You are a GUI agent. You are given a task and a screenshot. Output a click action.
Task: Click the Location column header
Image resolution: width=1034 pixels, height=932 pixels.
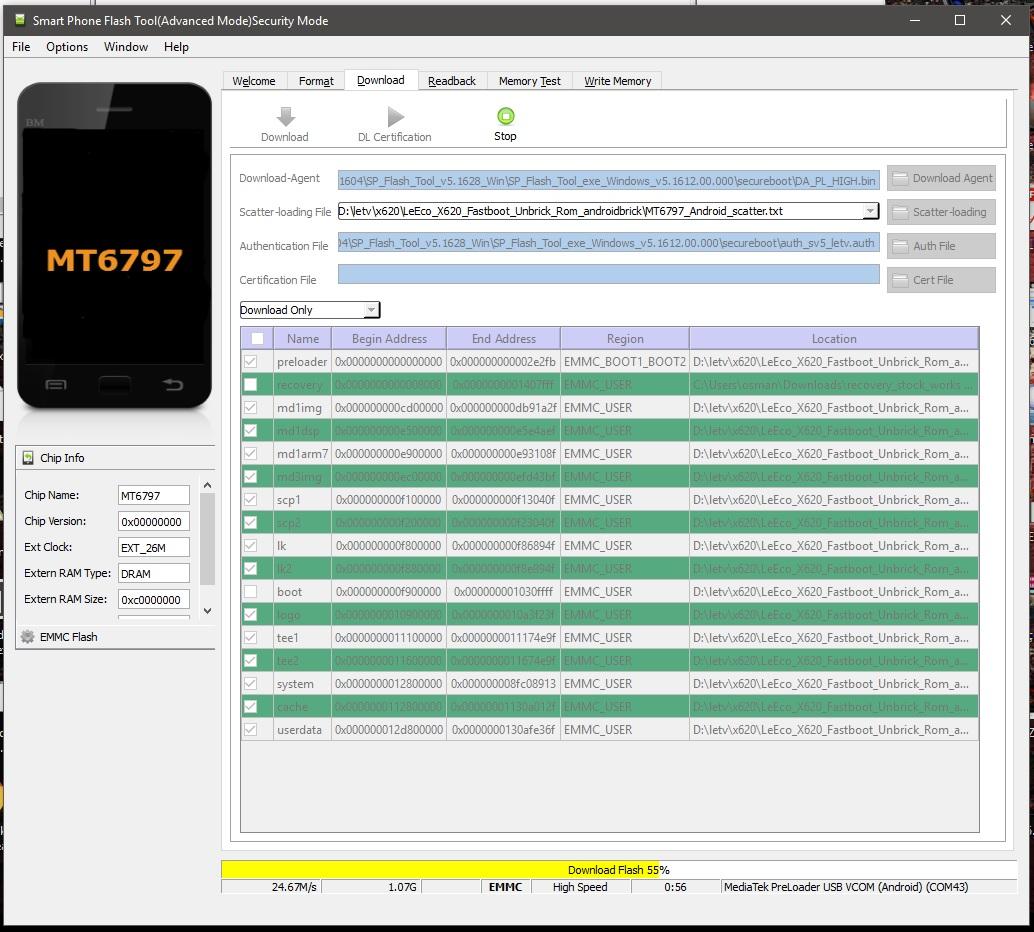tap(833, 339)
